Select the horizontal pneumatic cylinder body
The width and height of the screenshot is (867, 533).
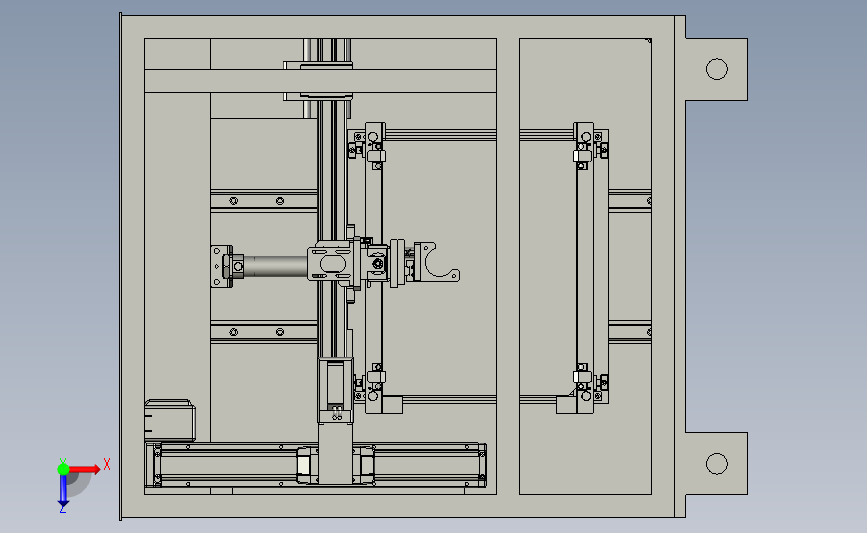pos(275,266)
